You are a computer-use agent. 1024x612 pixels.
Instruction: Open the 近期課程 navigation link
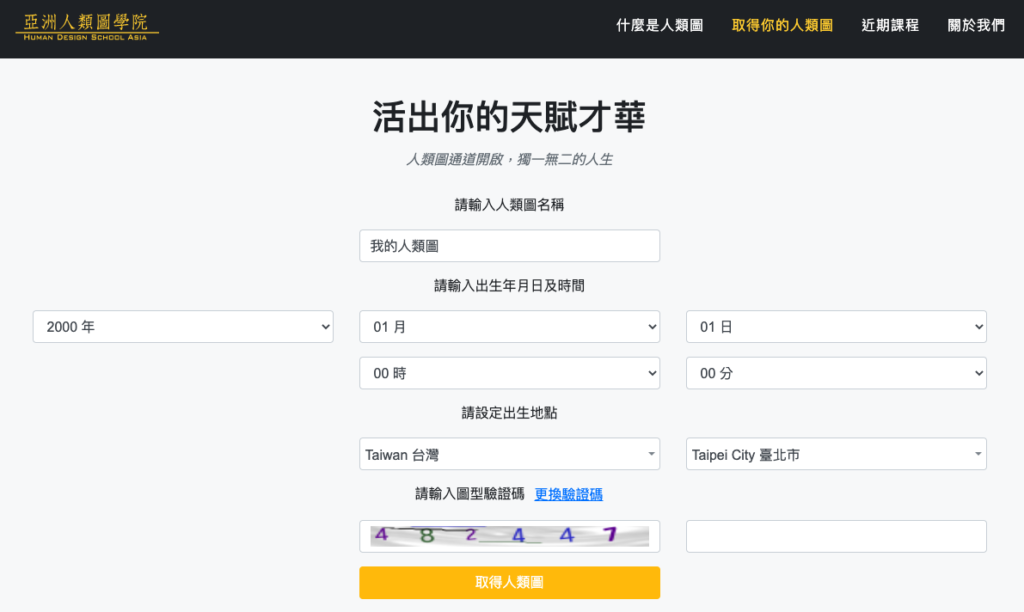[x=890, y=26]
